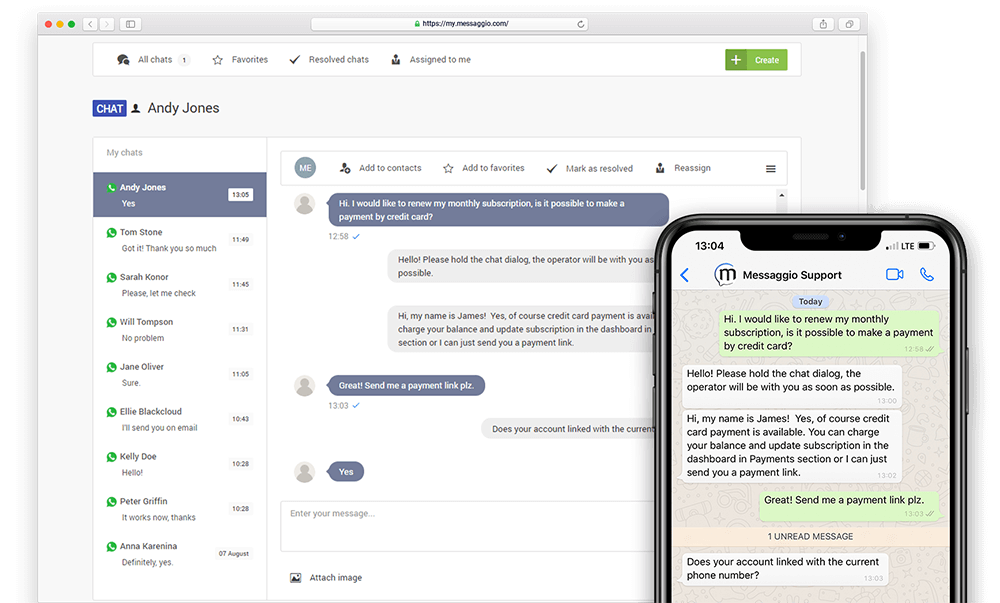Screen dimensions: 1000x603
Task: Switch to the Favorites tab
Action: [240, 60]
